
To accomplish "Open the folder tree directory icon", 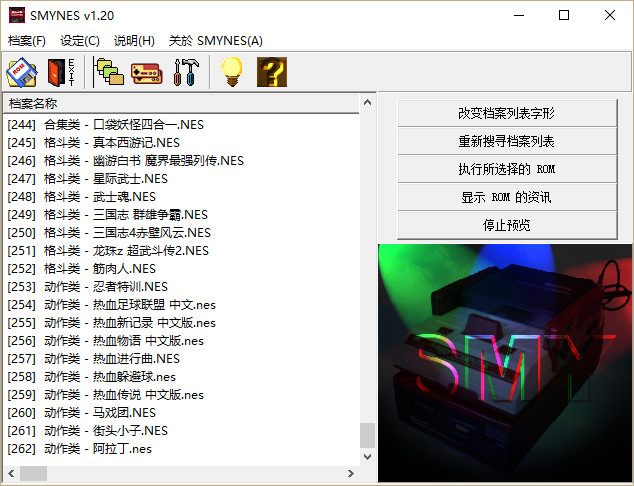I will point(108,72).
